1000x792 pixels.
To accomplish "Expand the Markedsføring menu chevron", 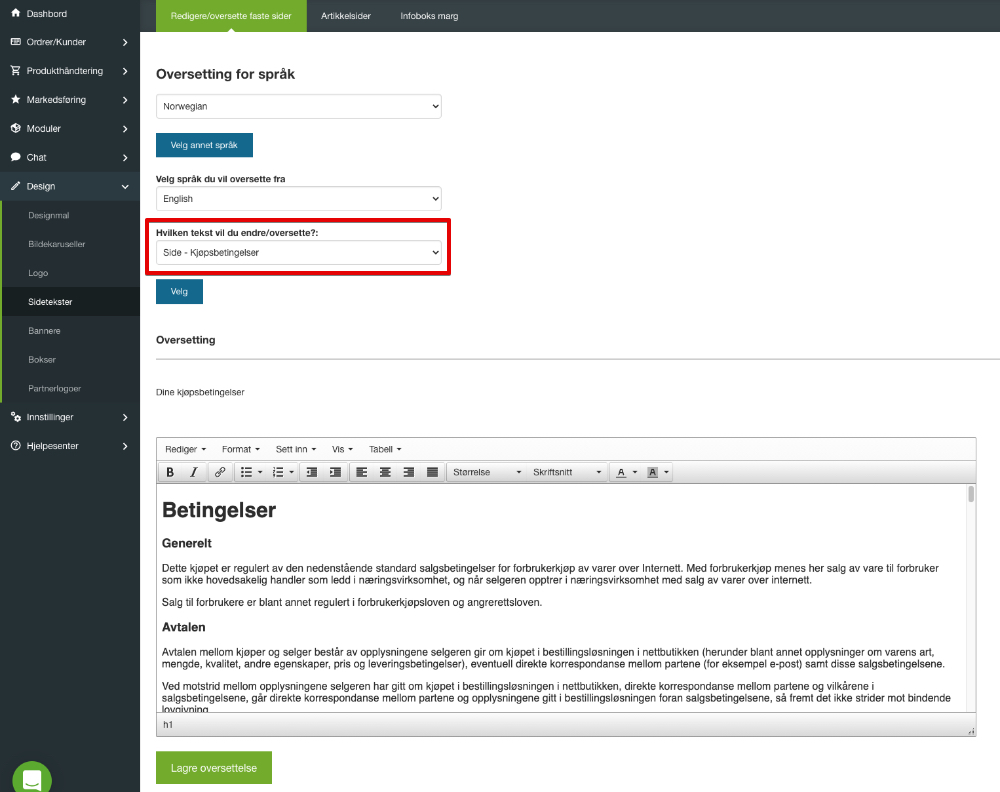I will (125, 100).
